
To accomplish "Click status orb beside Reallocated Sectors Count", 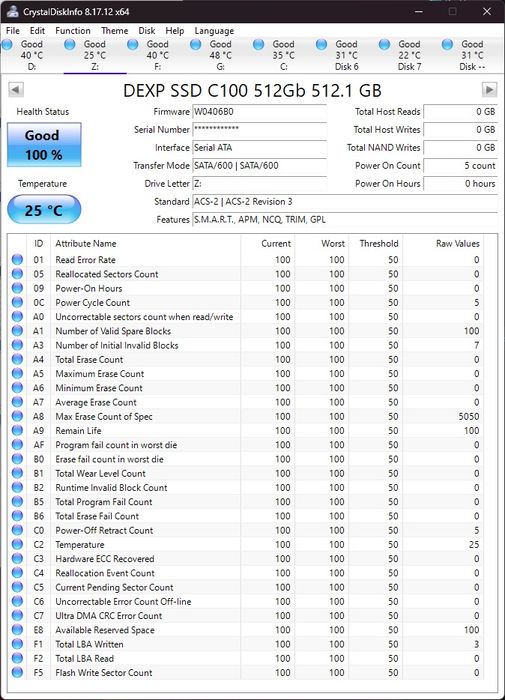I will point(17,274).
